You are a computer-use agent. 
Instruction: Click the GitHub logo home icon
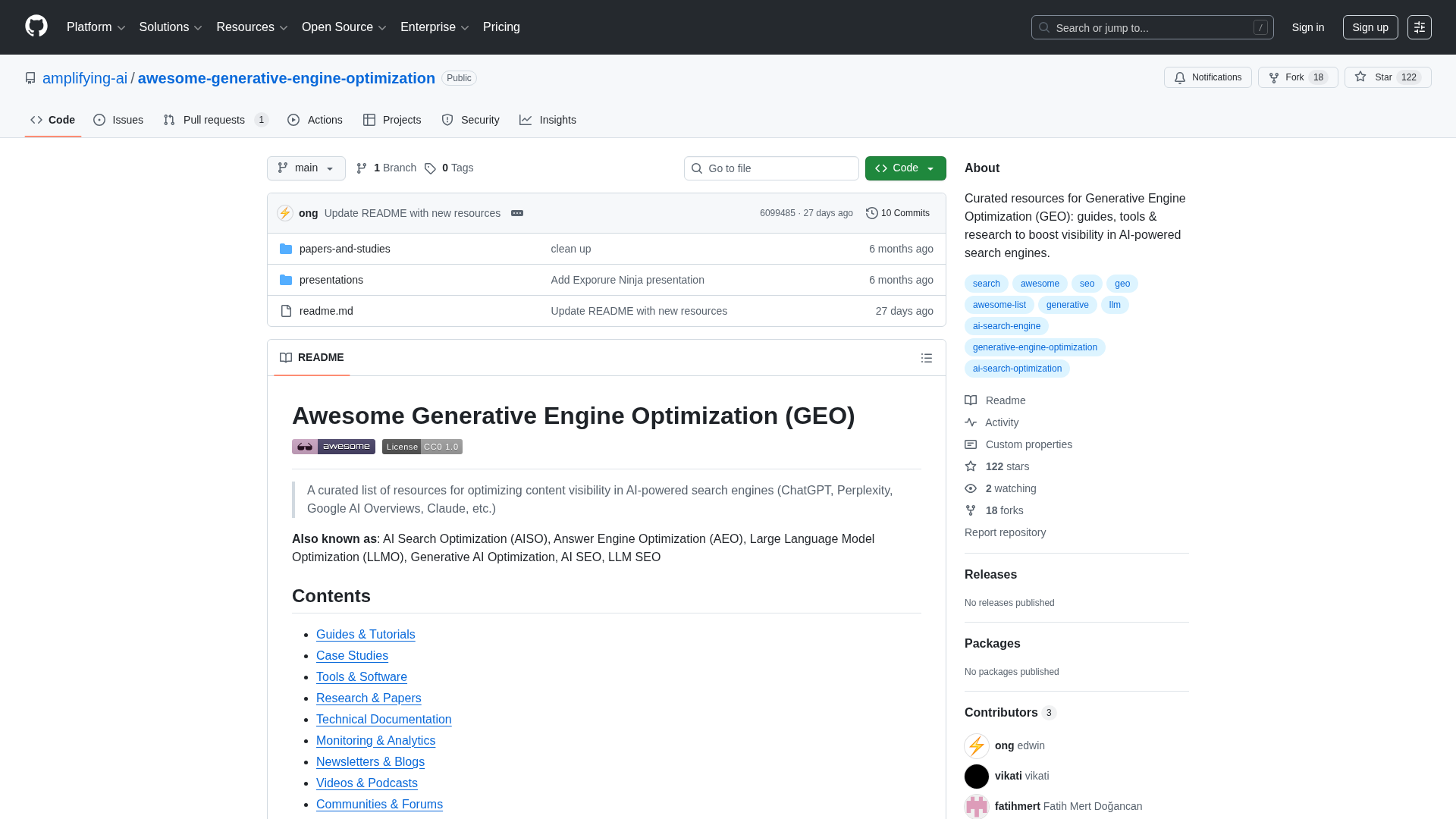36,27
